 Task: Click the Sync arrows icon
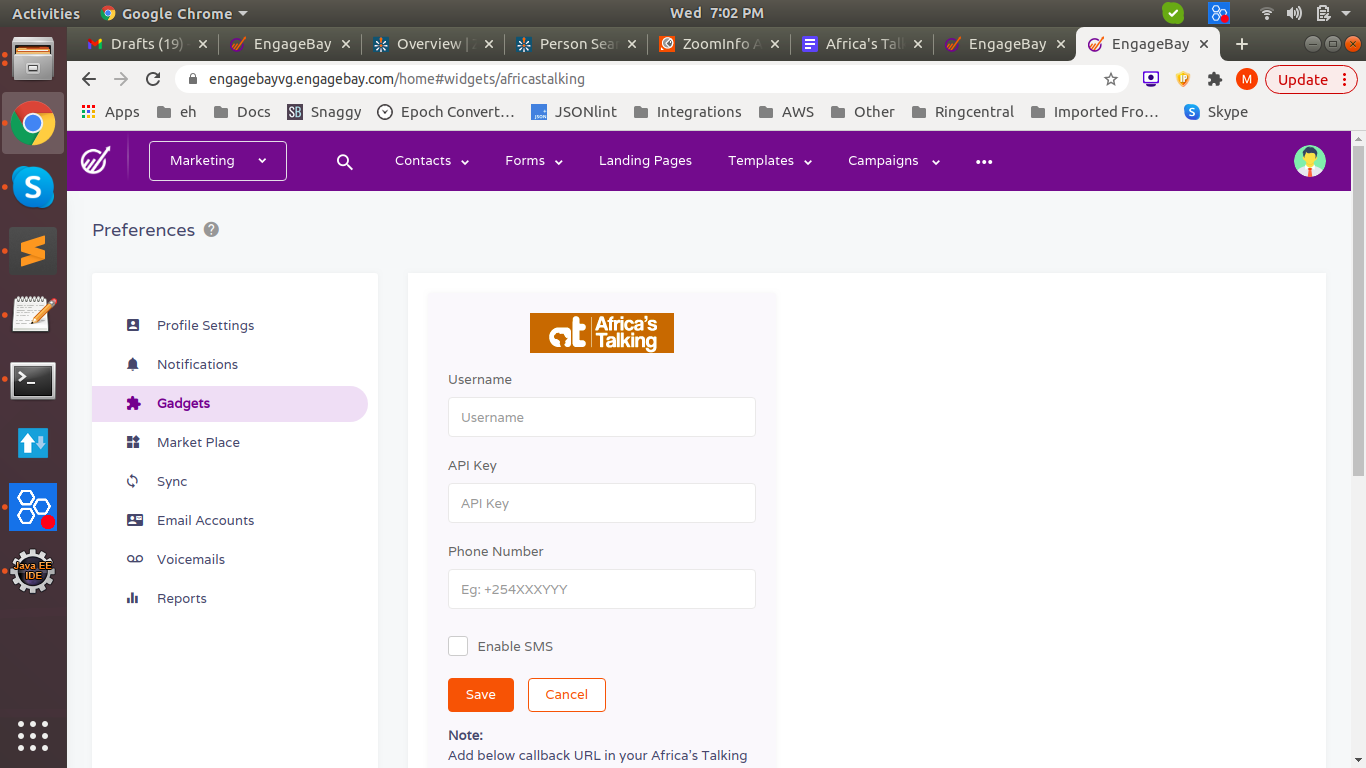tap(133, 481)
